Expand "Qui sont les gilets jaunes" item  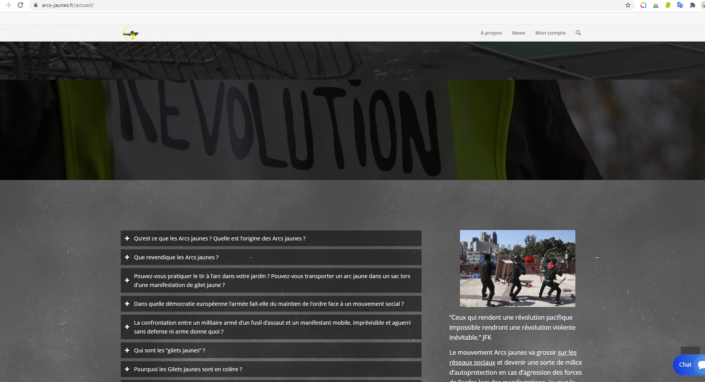point(271,351)
